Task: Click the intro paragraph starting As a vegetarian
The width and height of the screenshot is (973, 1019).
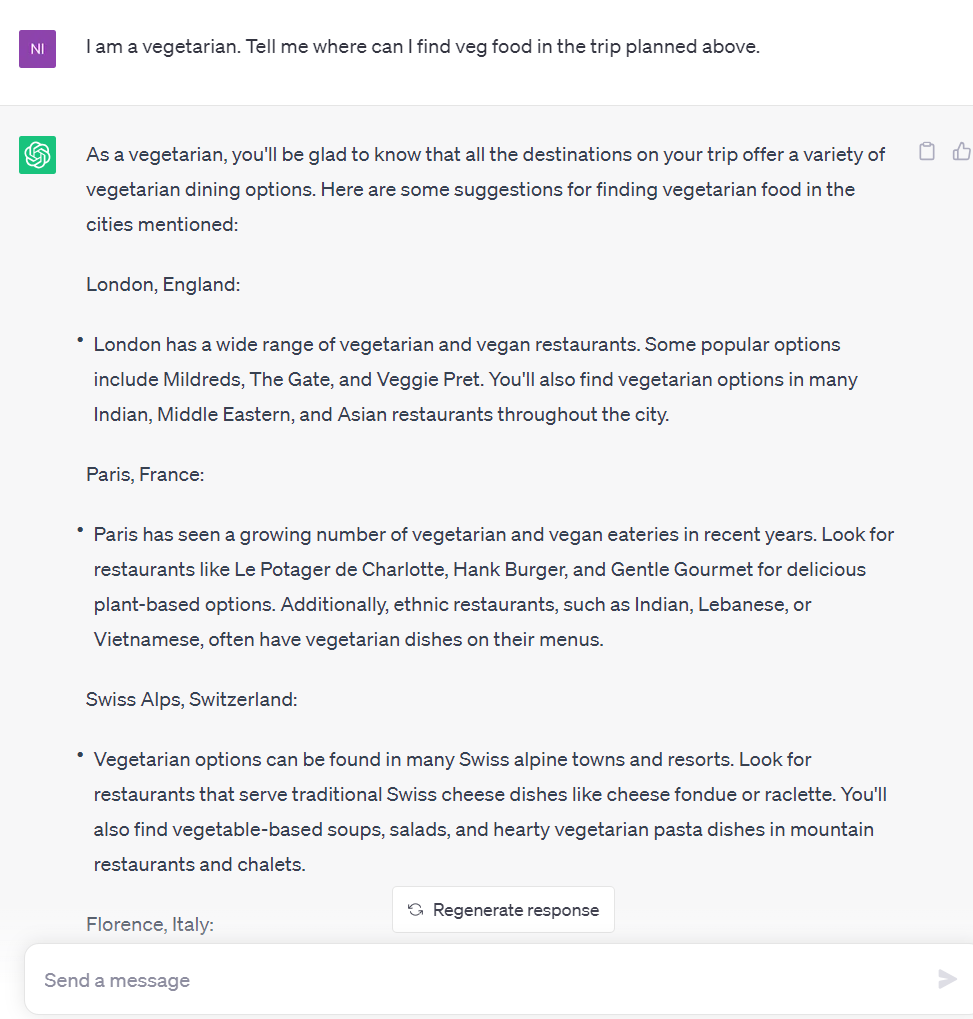Action: [486, 189]
